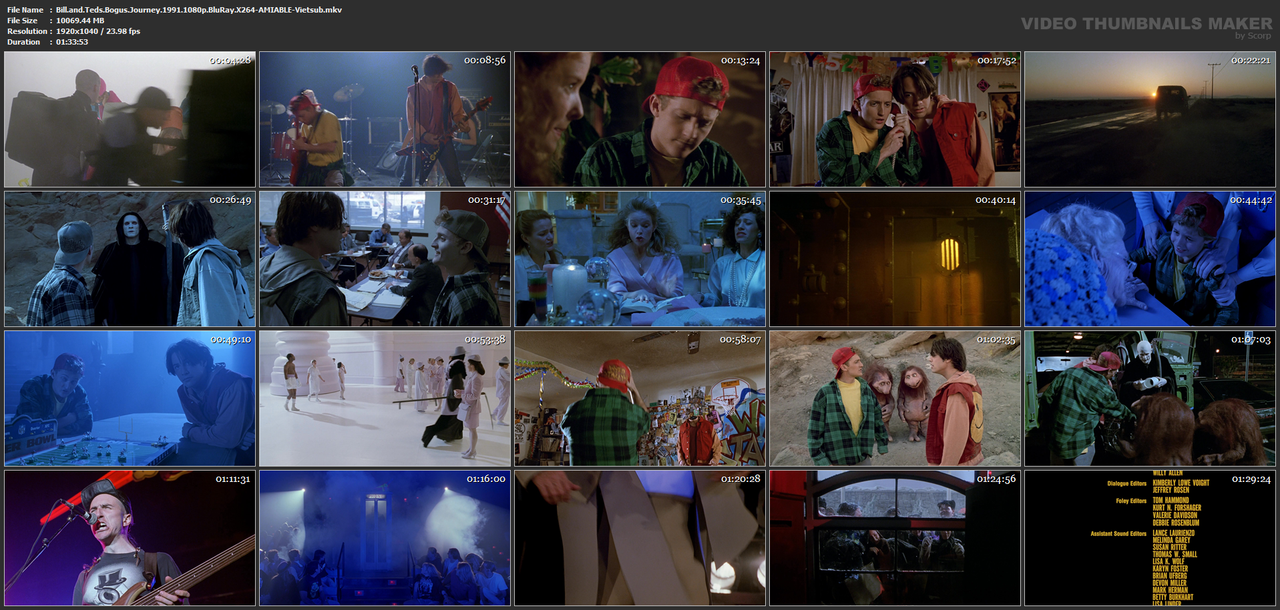Choose the white room thumbnail at 00:53:38
Screen dimensions: 1280x610
click(x=384, y=398)
